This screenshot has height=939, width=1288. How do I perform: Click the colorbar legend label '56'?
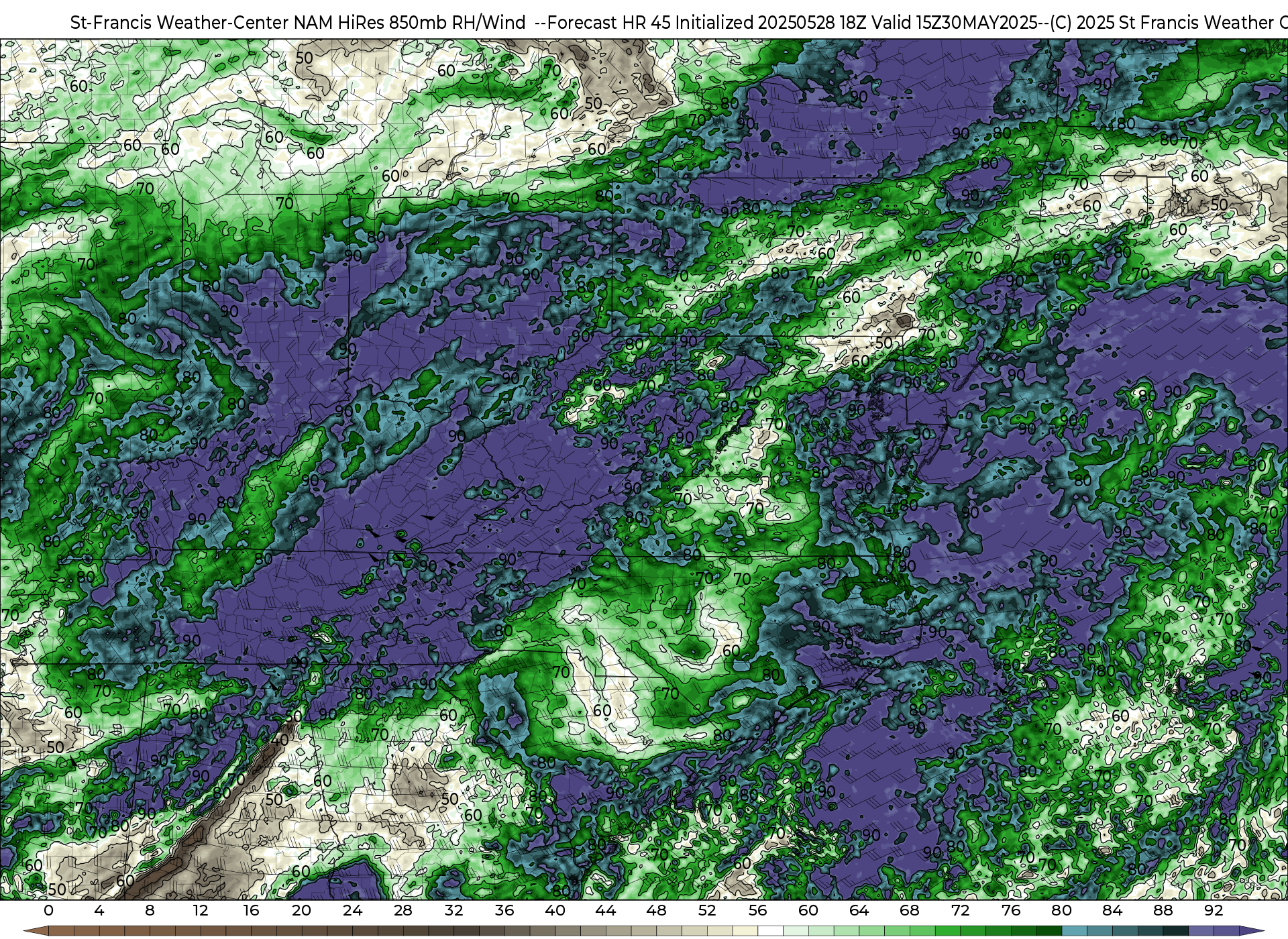[757, 911]
